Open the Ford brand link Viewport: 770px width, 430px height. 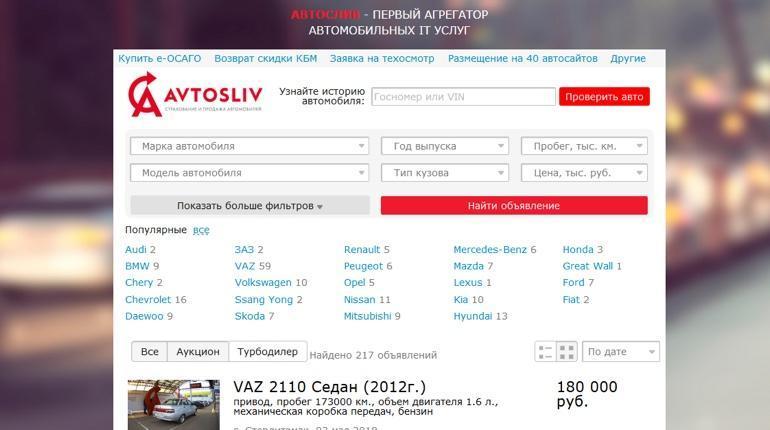(x=574, y=283)
